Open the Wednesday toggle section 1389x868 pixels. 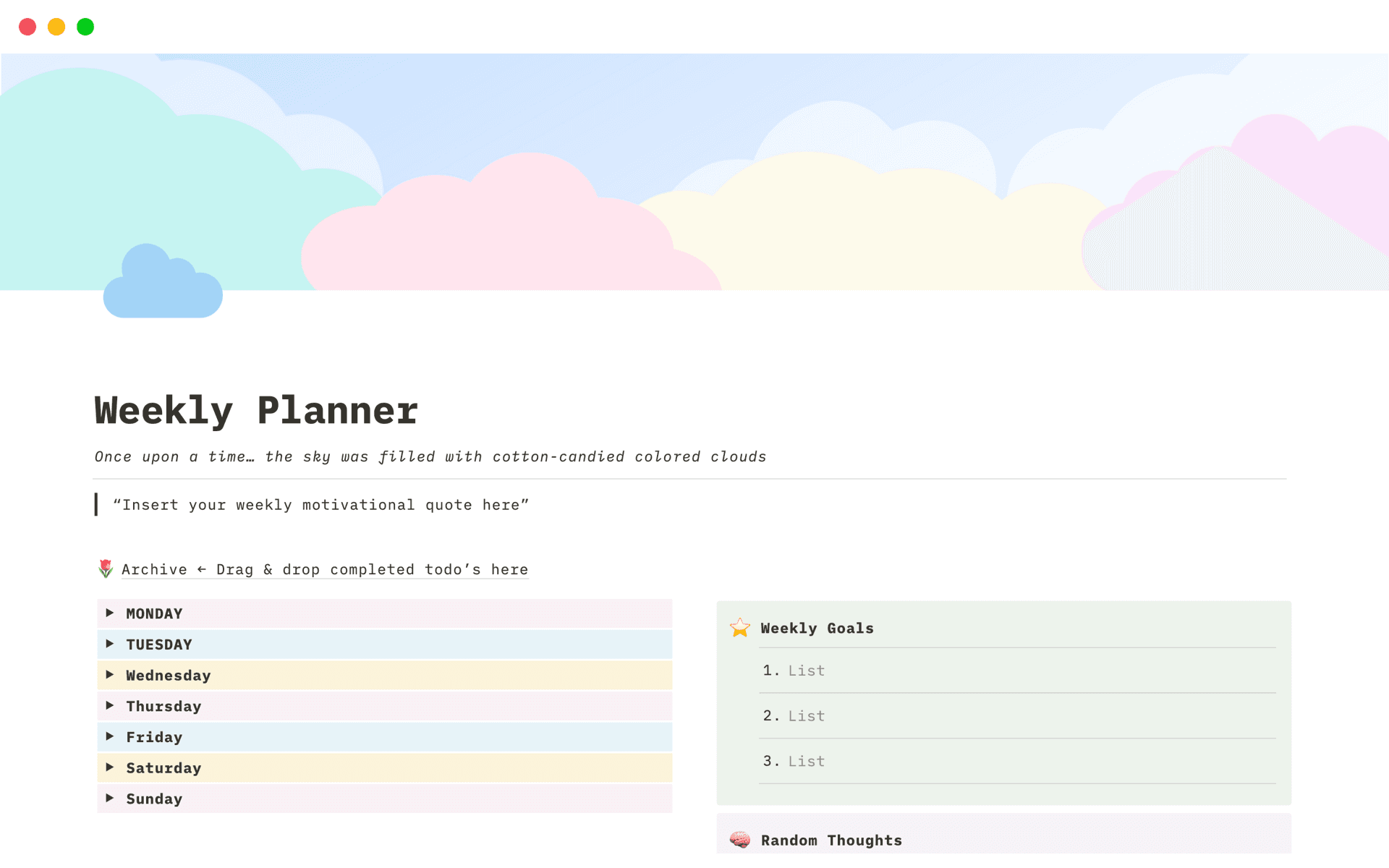pos(111,675)
